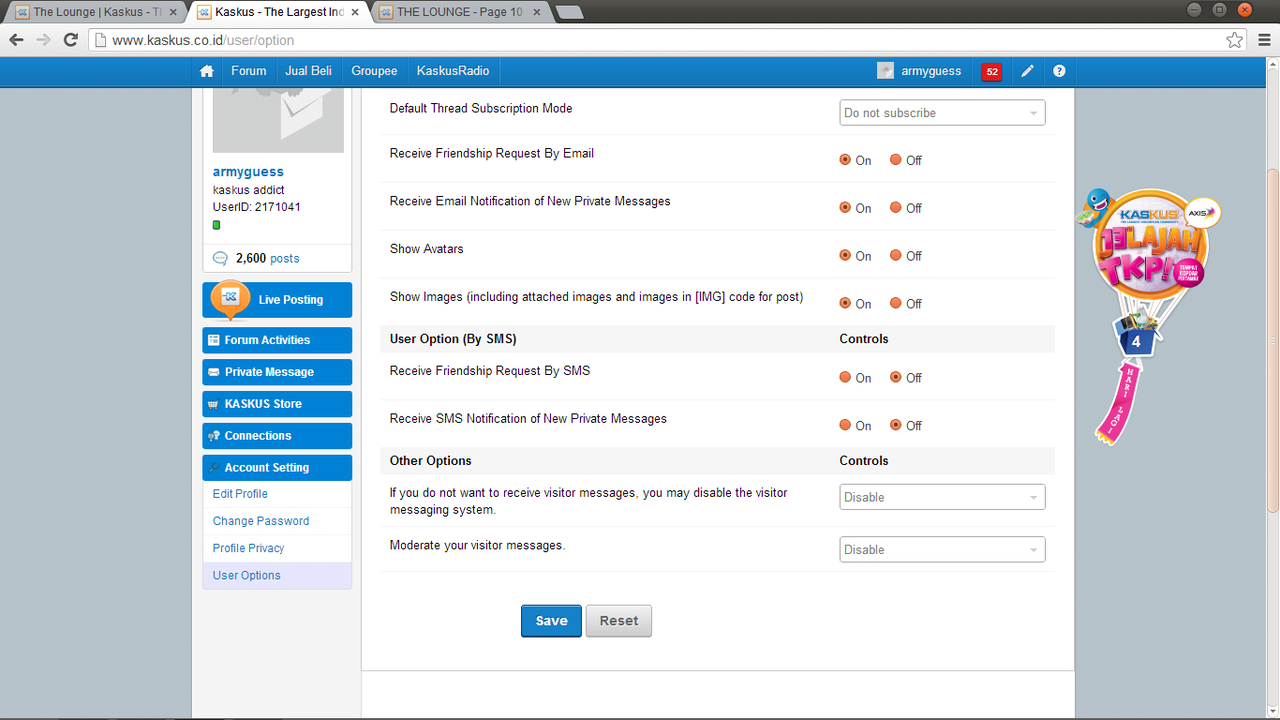Collapse Account Setting sidebar section
The height and width of the screenshot is (720, 1280).
pos(277,468)
